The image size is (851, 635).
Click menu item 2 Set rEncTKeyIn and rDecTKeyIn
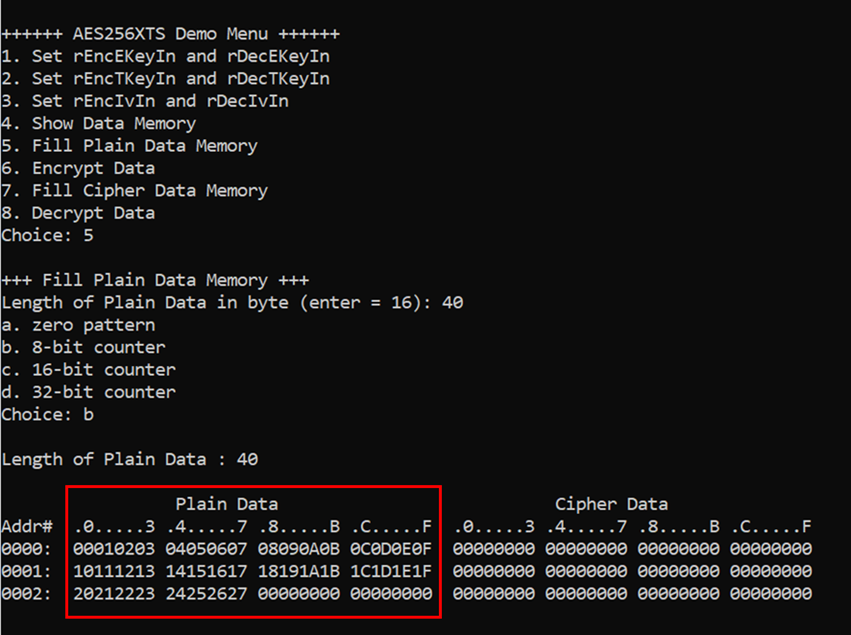[166, 79]
